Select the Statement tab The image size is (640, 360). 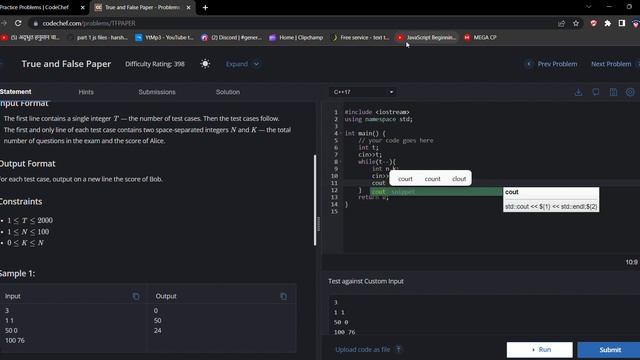tap(16, 92)
